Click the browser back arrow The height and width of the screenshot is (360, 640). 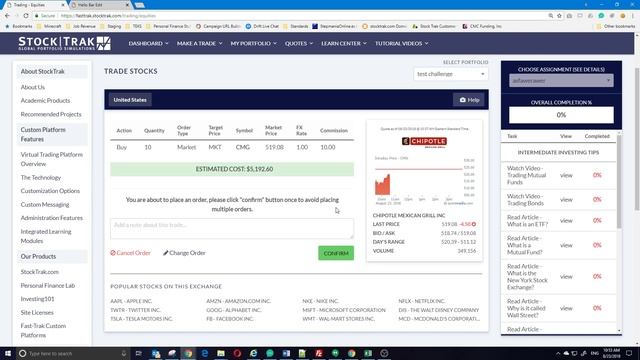point(7,16)
